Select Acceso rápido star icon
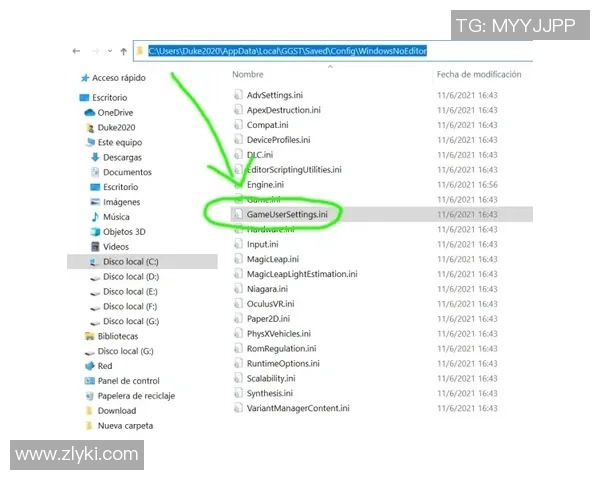600x480 pixels. pyautogui.click(x=84, y=78)
